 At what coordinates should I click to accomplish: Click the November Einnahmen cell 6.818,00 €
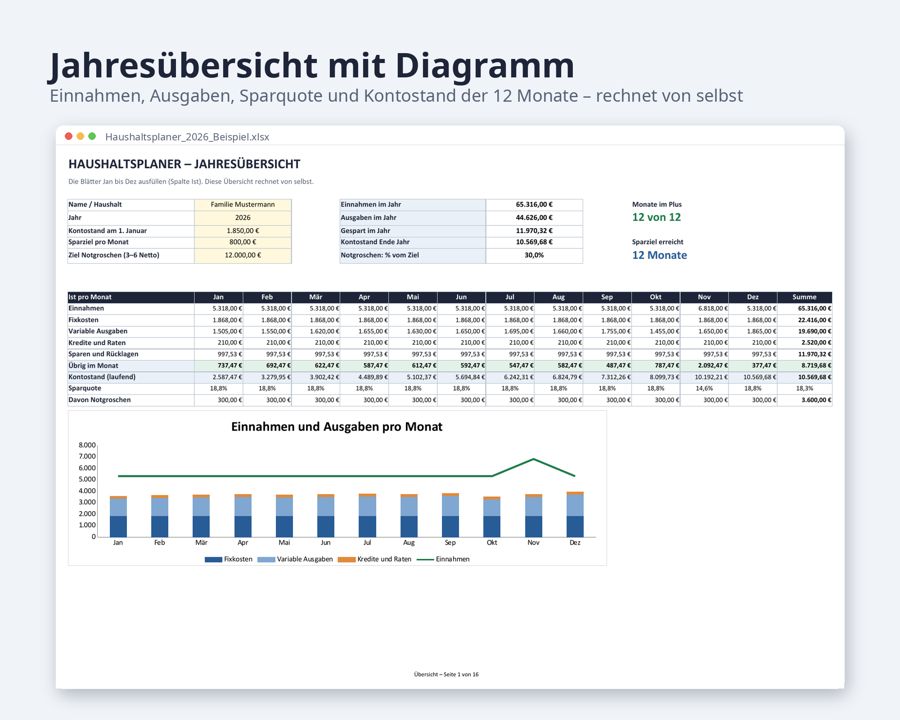click(x=704, y=308)
